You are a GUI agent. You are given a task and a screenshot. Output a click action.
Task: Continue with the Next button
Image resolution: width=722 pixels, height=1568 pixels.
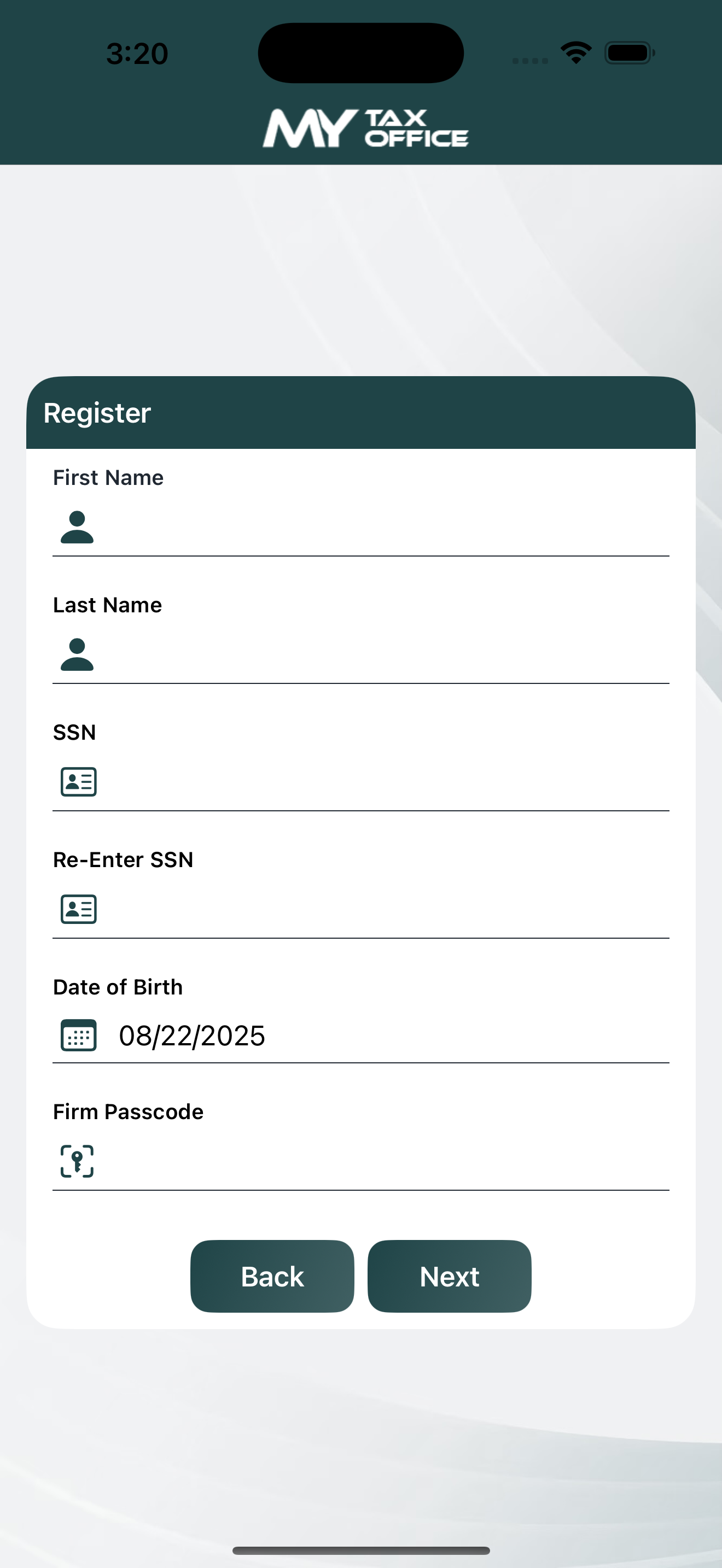pyautogui.click(x=449, y=1277)
